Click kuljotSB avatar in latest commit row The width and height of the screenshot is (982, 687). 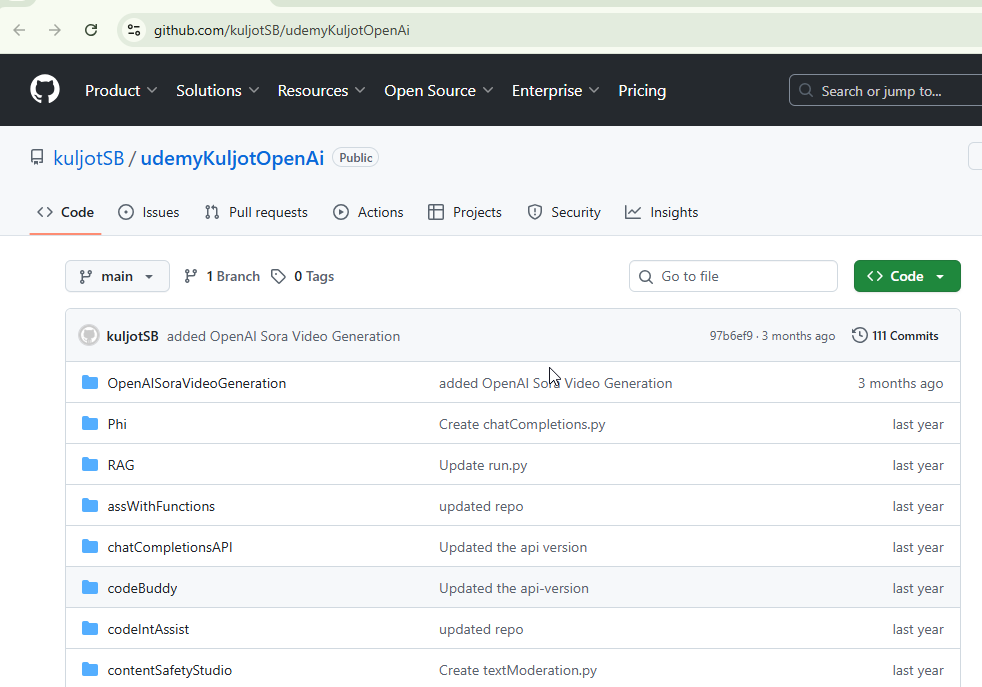coord(89,336)
